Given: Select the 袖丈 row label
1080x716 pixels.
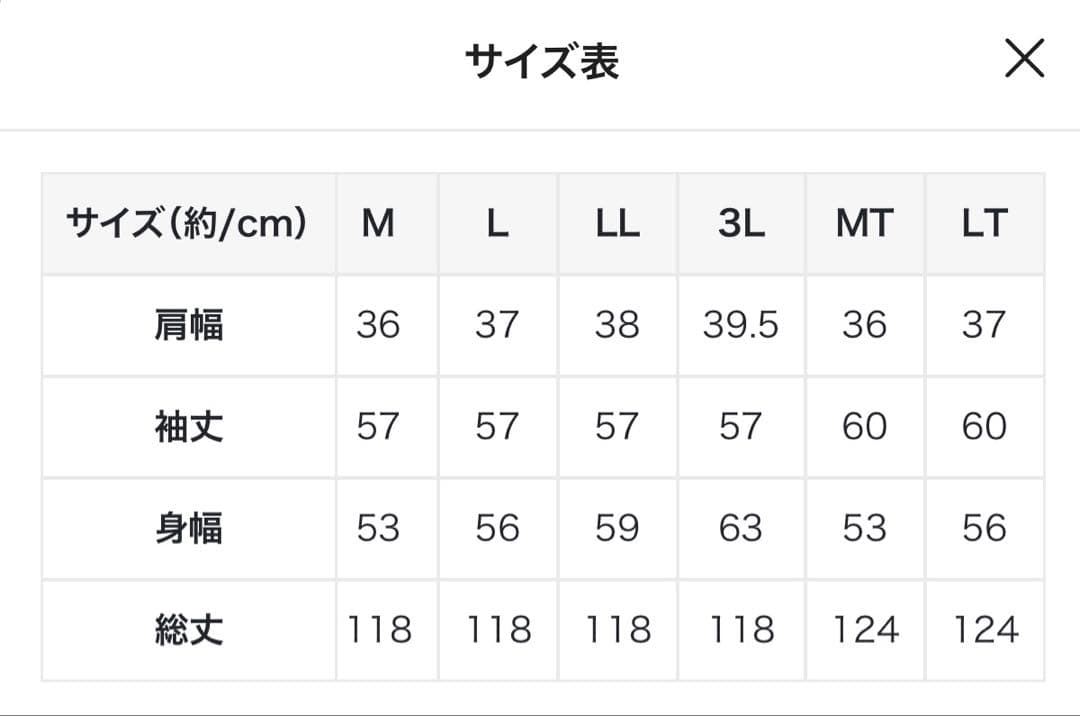Looking at the screenshot, I should [x=188, y=426].
